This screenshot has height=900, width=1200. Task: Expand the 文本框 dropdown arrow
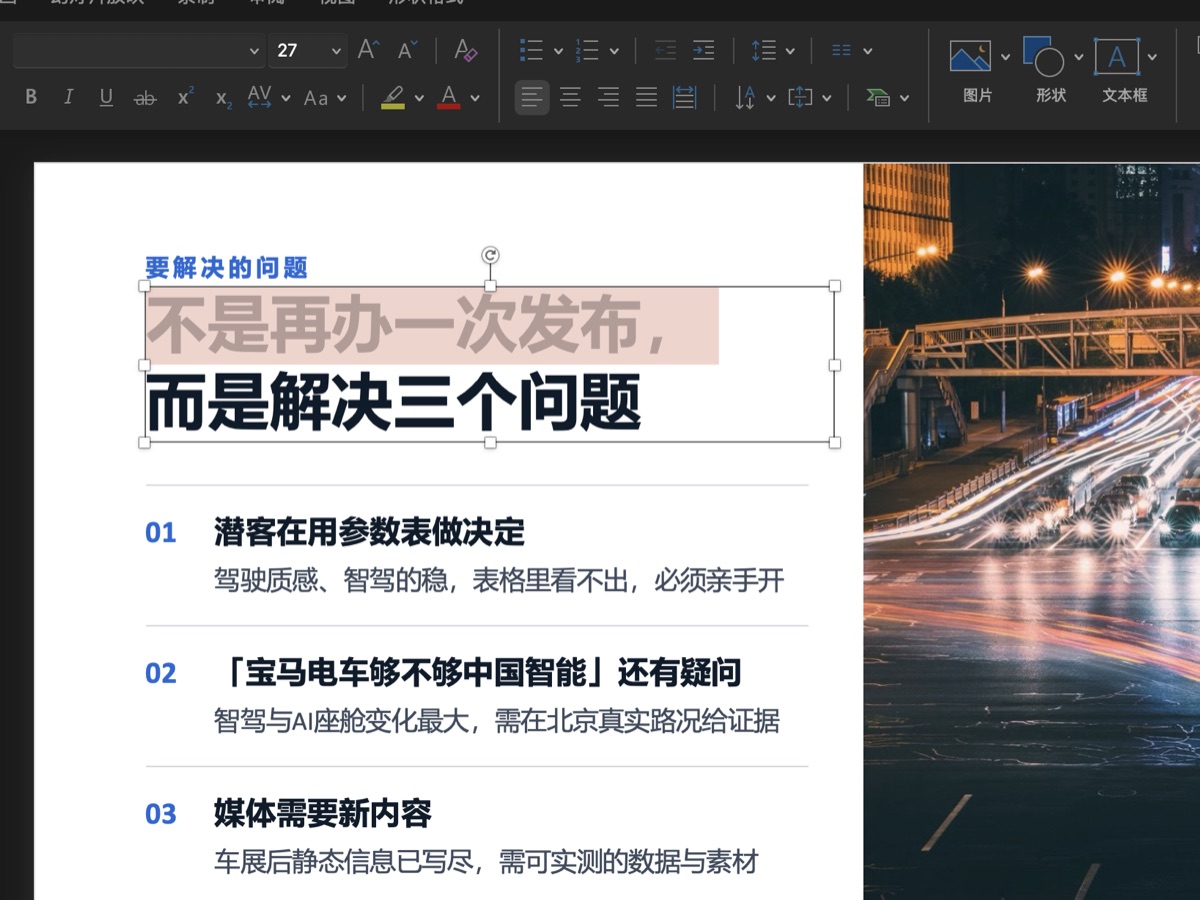click(x=1153, y=57)
